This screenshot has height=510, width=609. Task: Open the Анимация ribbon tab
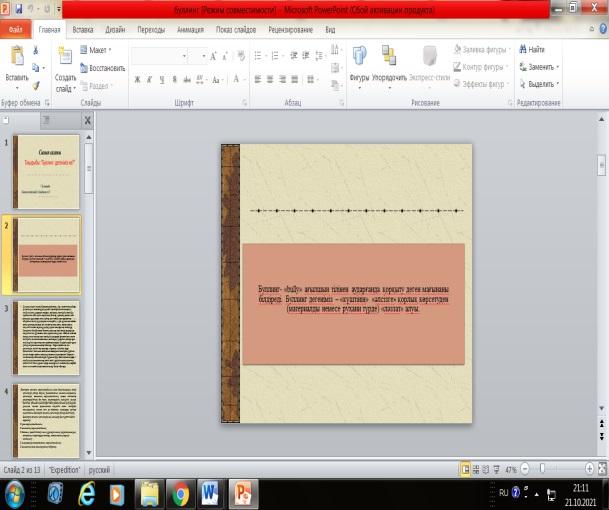(190, 30)
